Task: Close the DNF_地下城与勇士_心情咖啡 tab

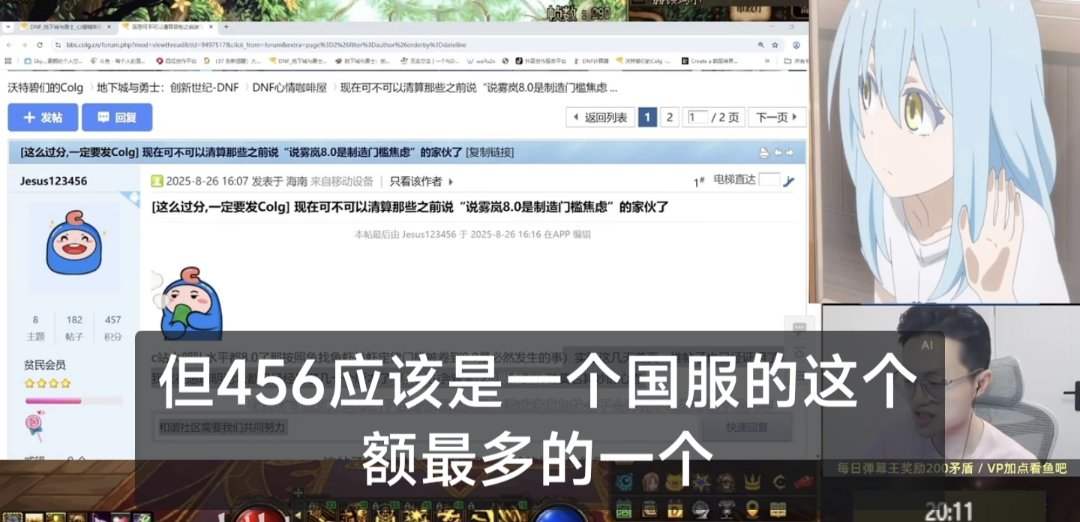Action: tap(109, 27)
